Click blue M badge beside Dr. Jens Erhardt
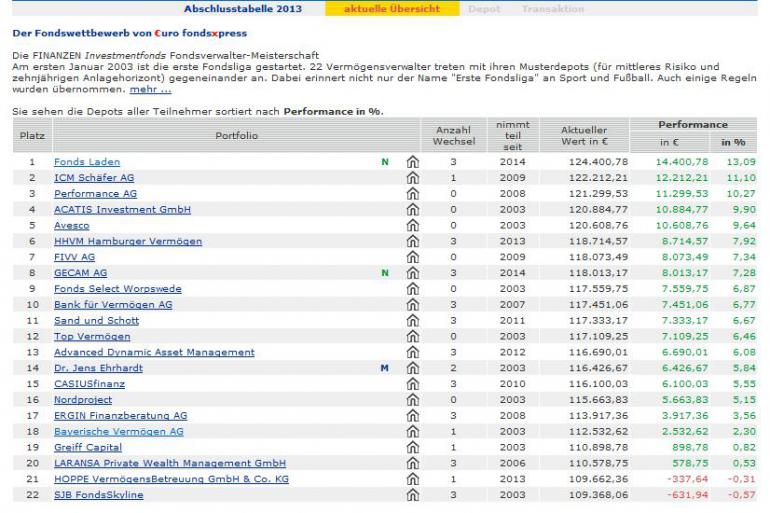Screen dimensions: 770x513 coord(384,368)
